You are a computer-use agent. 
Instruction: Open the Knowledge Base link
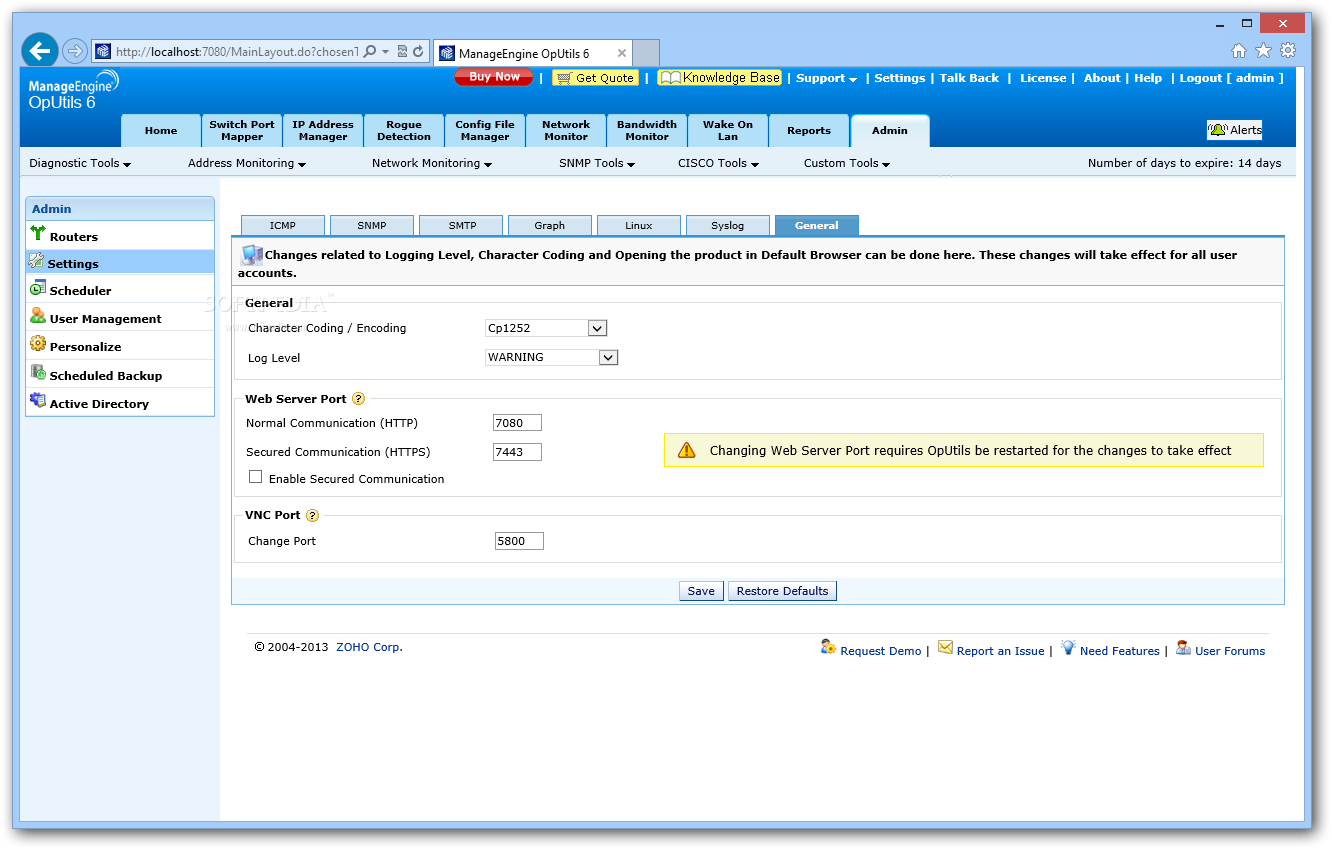pyautogui.click(x=719, y=78)
